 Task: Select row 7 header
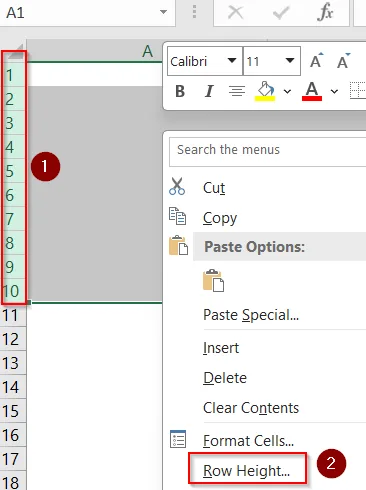tap(13, 219)
